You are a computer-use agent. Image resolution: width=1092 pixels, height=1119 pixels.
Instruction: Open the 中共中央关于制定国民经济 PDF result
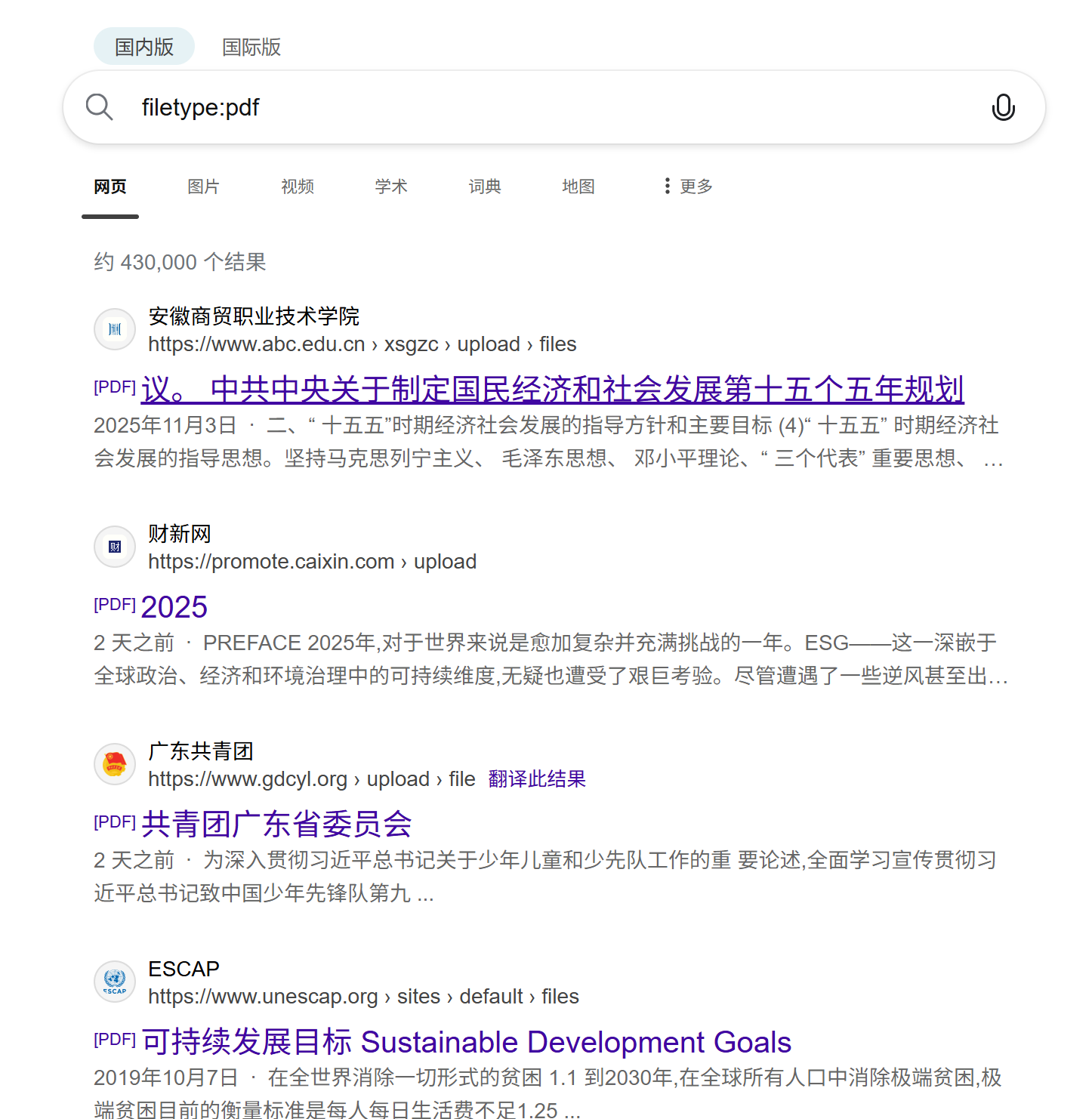point(553,390)
